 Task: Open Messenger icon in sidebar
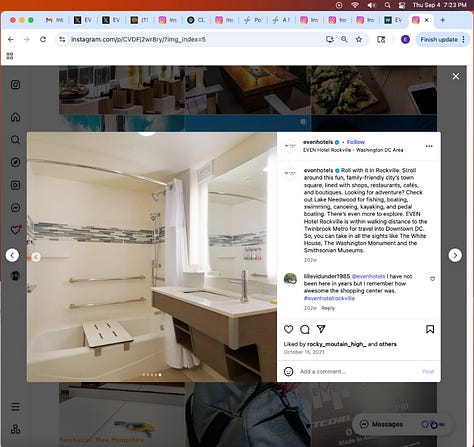point(15,208)
